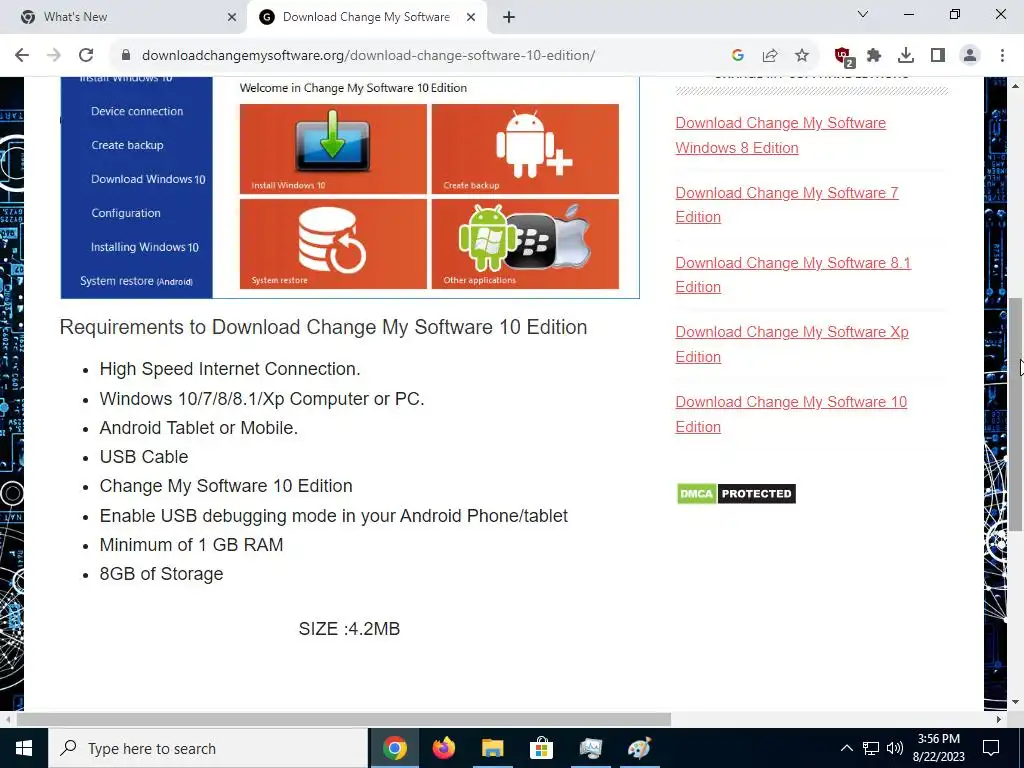Image resolution: width=1024 pixels, height=768 pixels.
Task: Click the Install Windows 10 tile
Action: (333, 149)
